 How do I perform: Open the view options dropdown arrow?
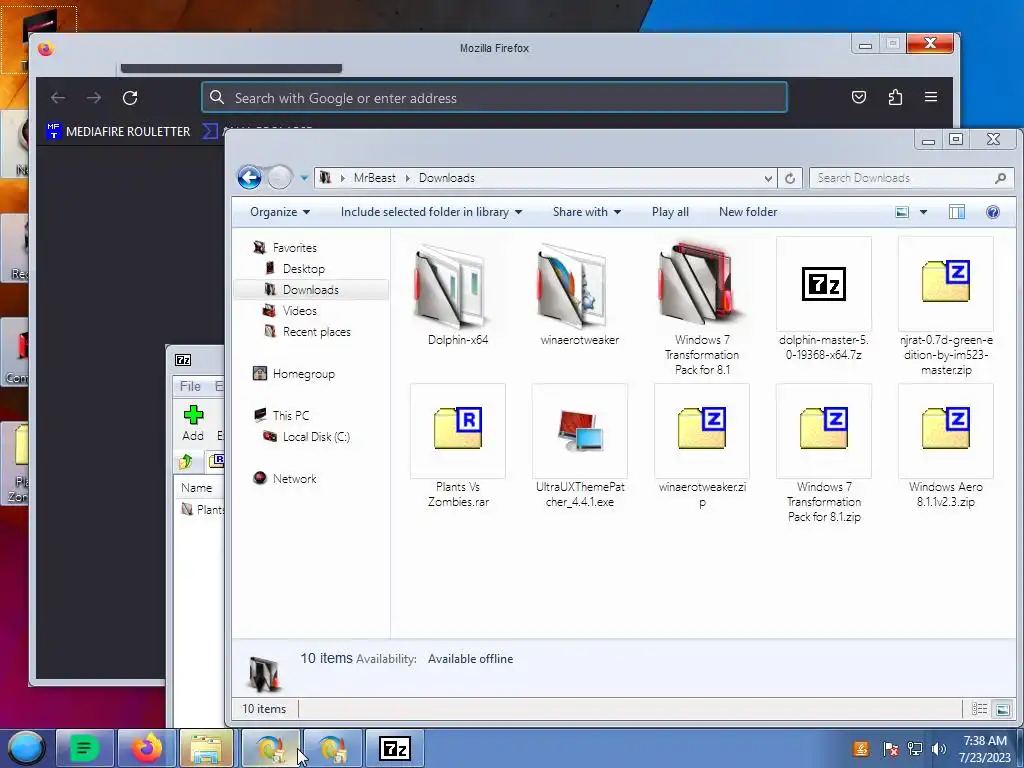pyautogui.click(x=923, y=212)
